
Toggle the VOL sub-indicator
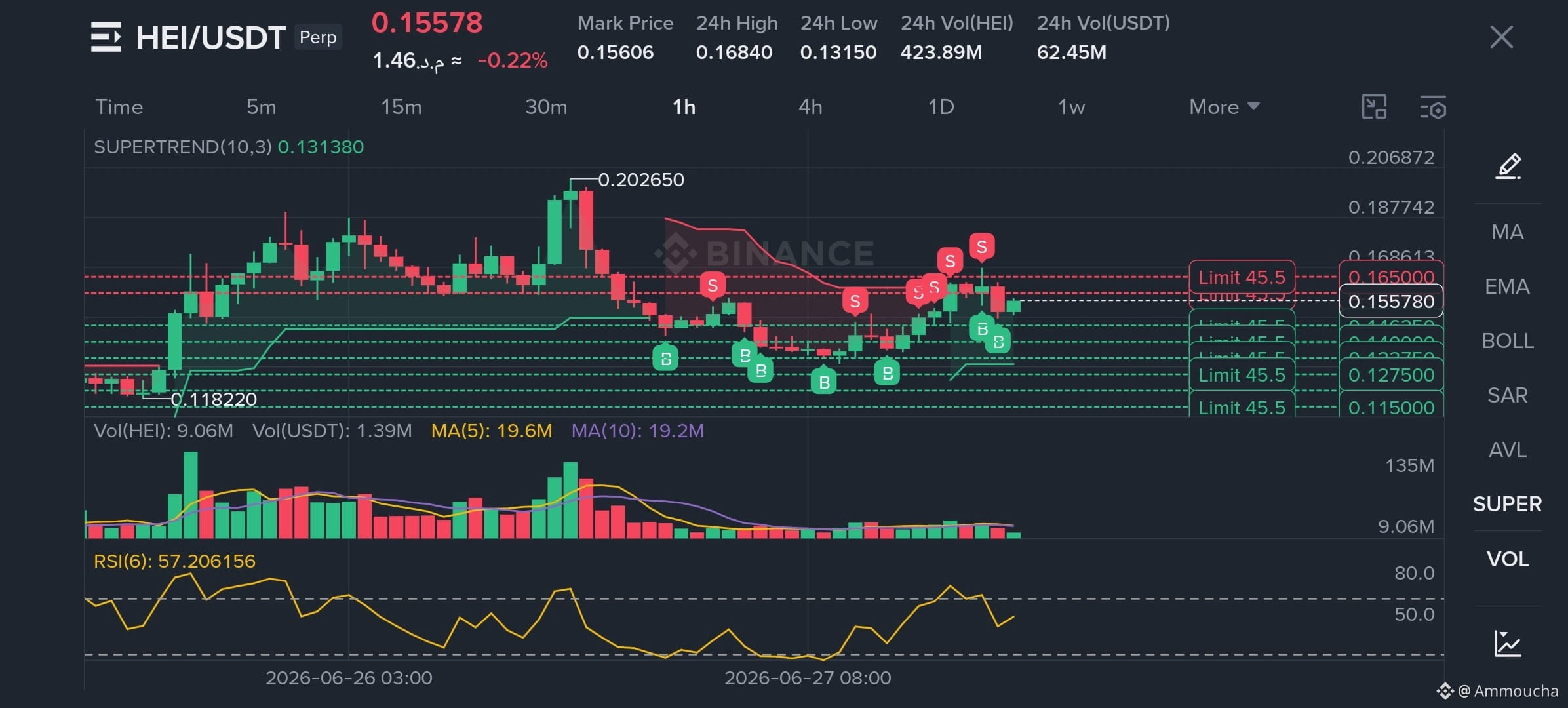(x=1507, y=559)
